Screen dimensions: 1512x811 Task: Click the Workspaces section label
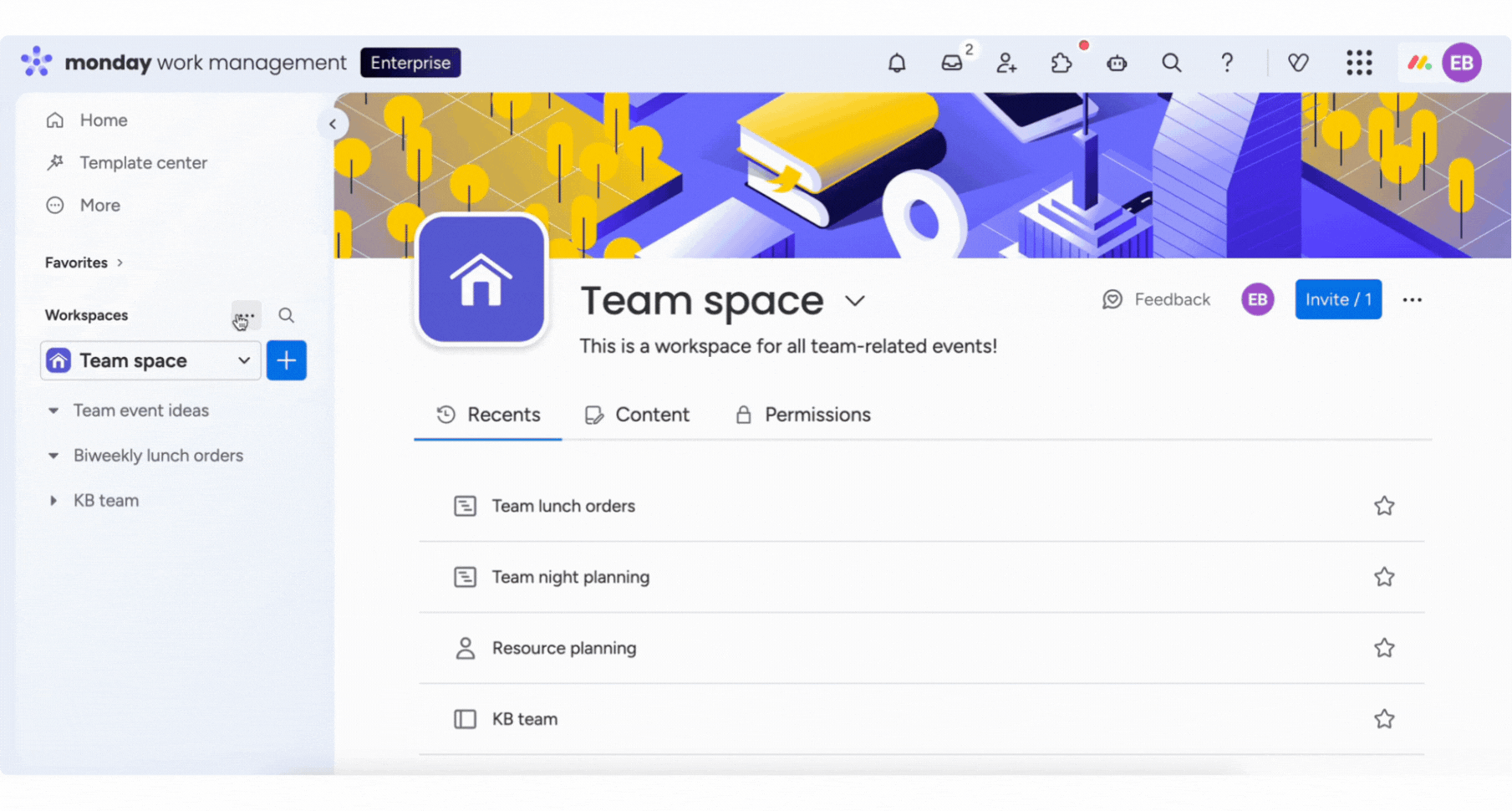[x=87, y=315]
